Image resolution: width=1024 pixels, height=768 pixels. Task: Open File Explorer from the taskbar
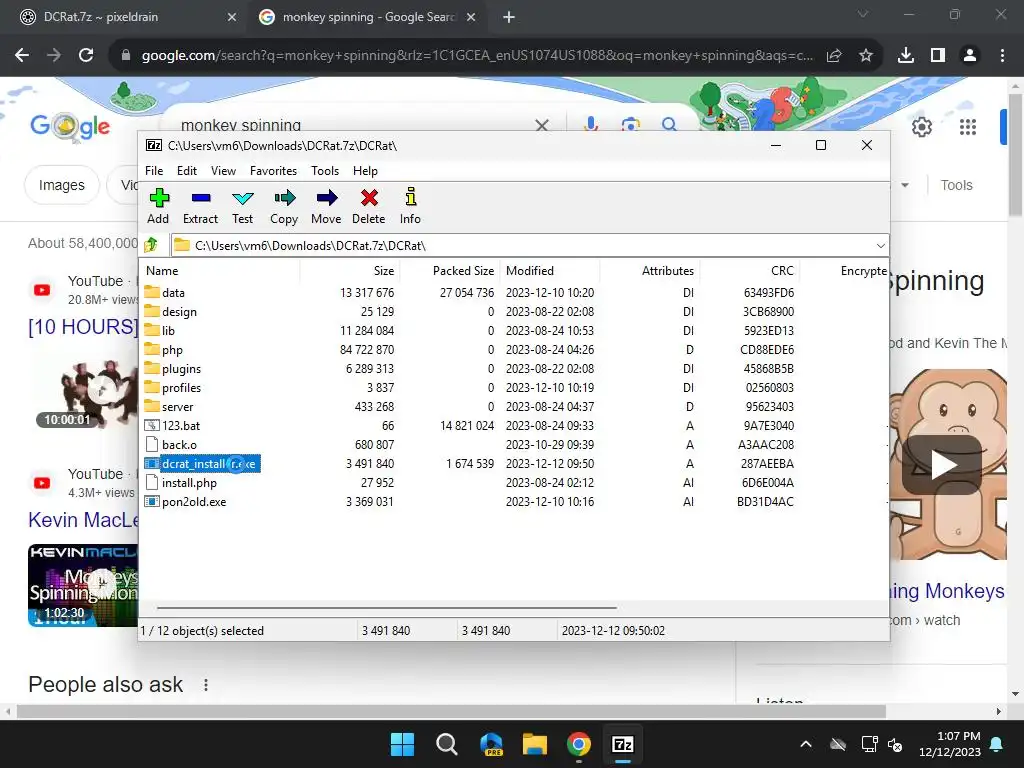(x=534, y=744)
